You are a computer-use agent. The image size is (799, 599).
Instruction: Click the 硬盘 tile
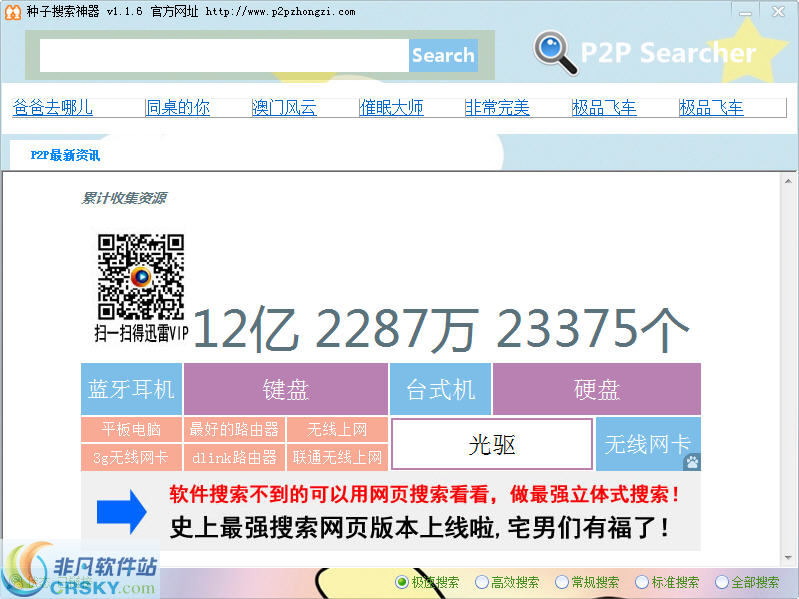[597, 389]
